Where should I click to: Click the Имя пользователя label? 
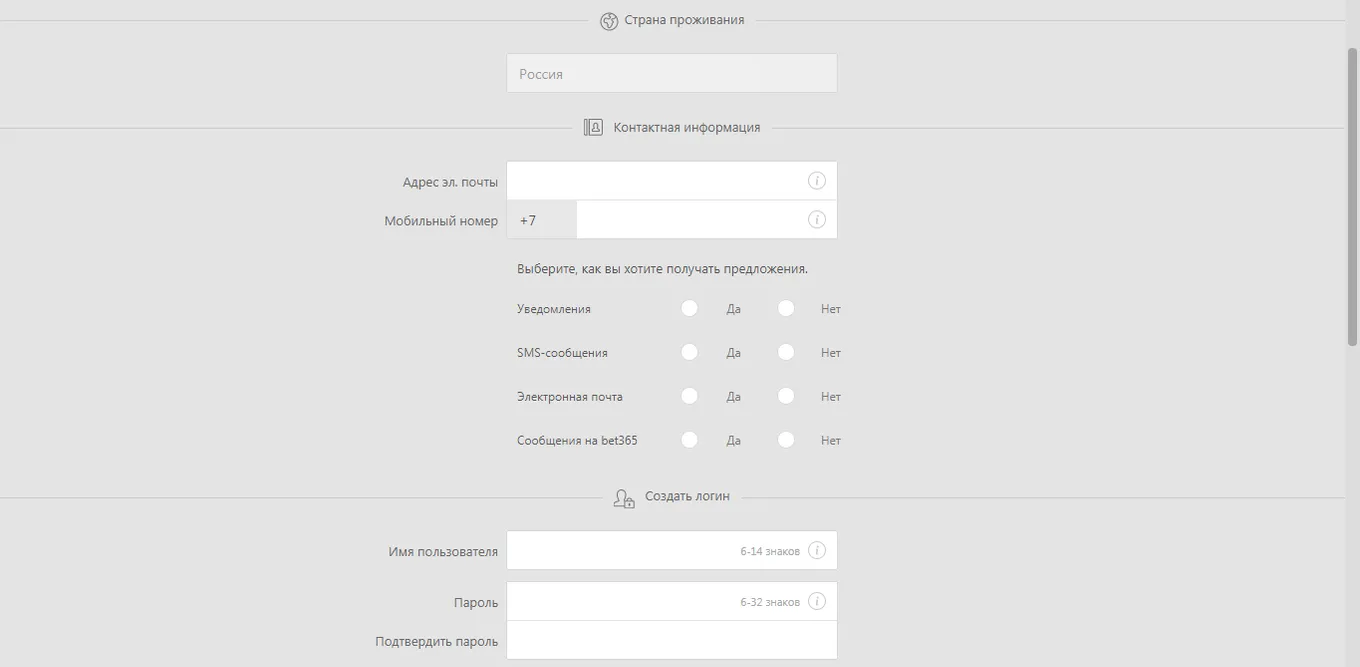pyautogui.click(x=443, y=551)
